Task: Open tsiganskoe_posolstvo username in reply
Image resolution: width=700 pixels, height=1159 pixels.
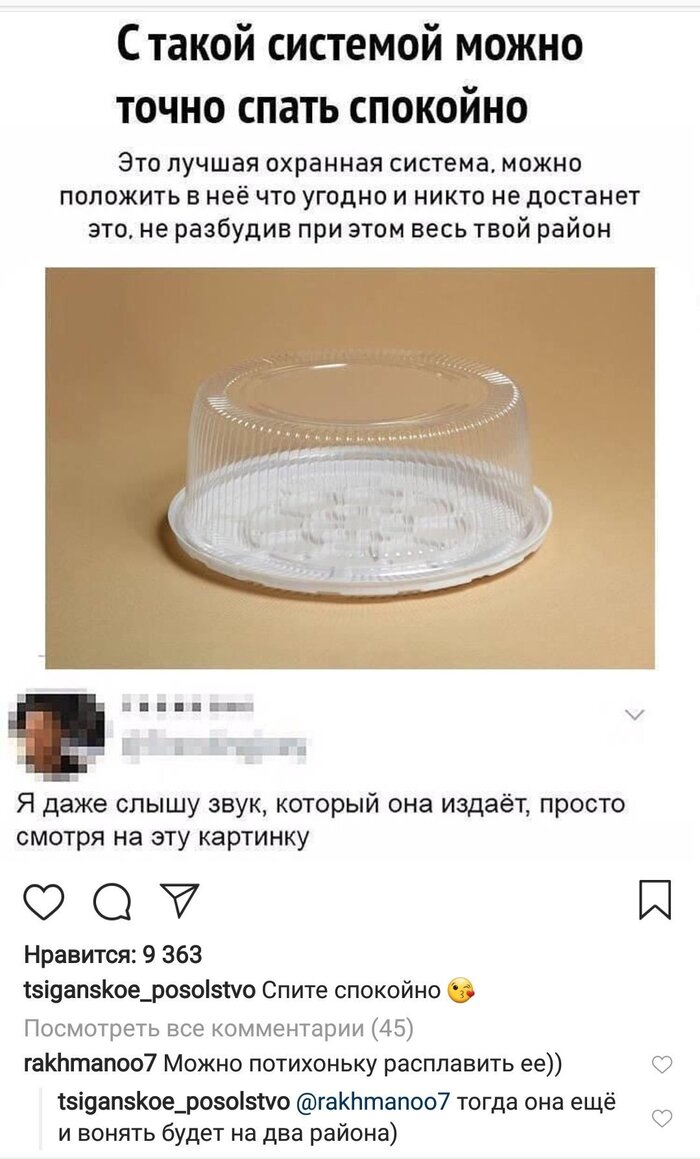Action: click(174, 1102)
